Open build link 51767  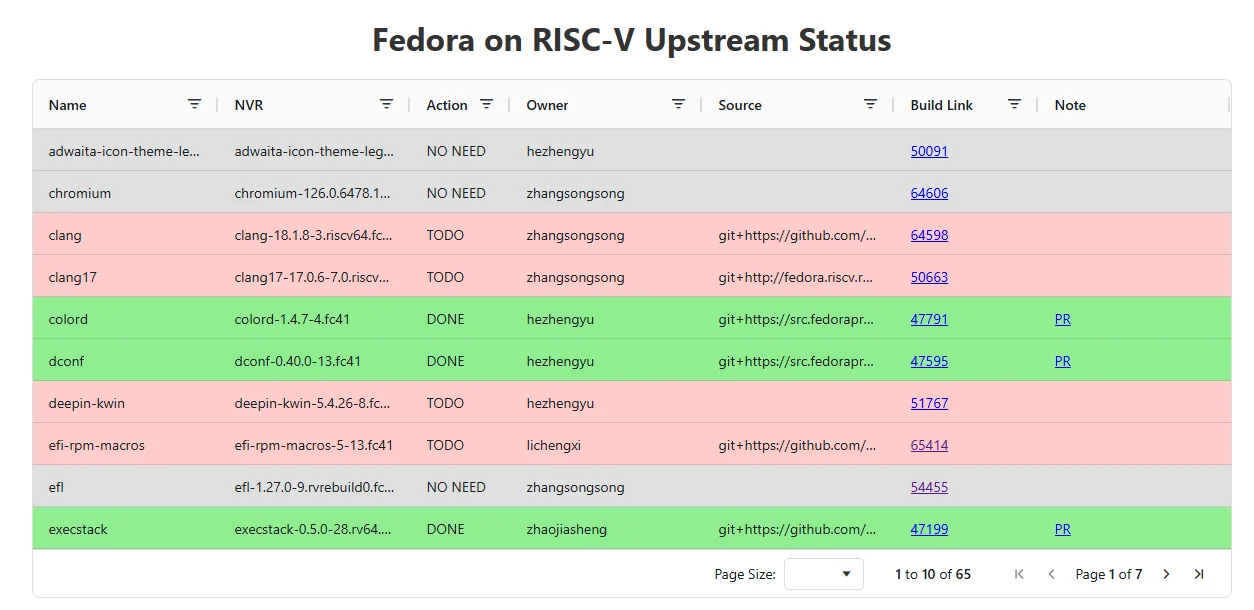[x=929, y=403]
